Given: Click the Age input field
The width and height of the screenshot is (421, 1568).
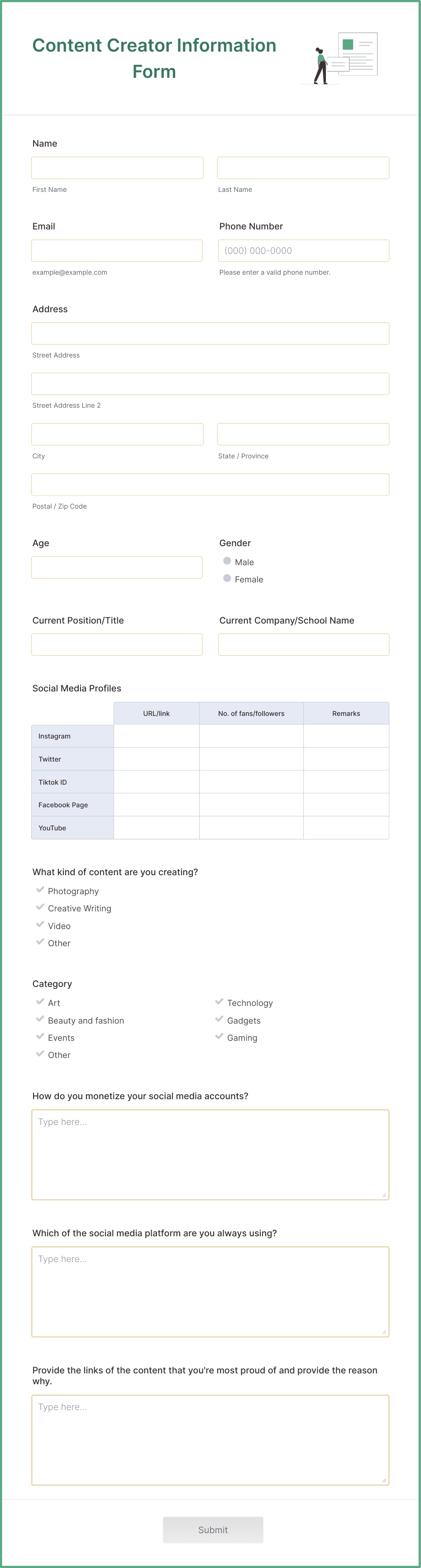Looking at the screenshot, I should pos(117,567).
